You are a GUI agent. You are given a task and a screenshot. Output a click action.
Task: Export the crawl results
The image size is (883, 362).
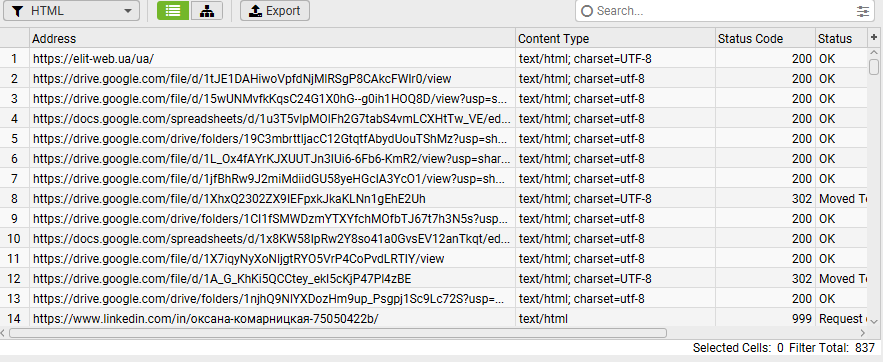pos(275,11)
